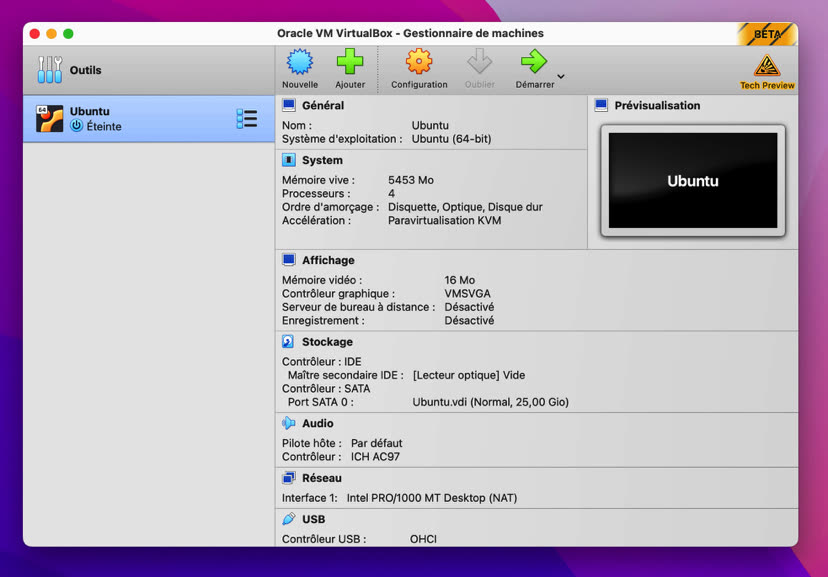
Task: Click the Général section monitor icon
Action: (291, 105)
